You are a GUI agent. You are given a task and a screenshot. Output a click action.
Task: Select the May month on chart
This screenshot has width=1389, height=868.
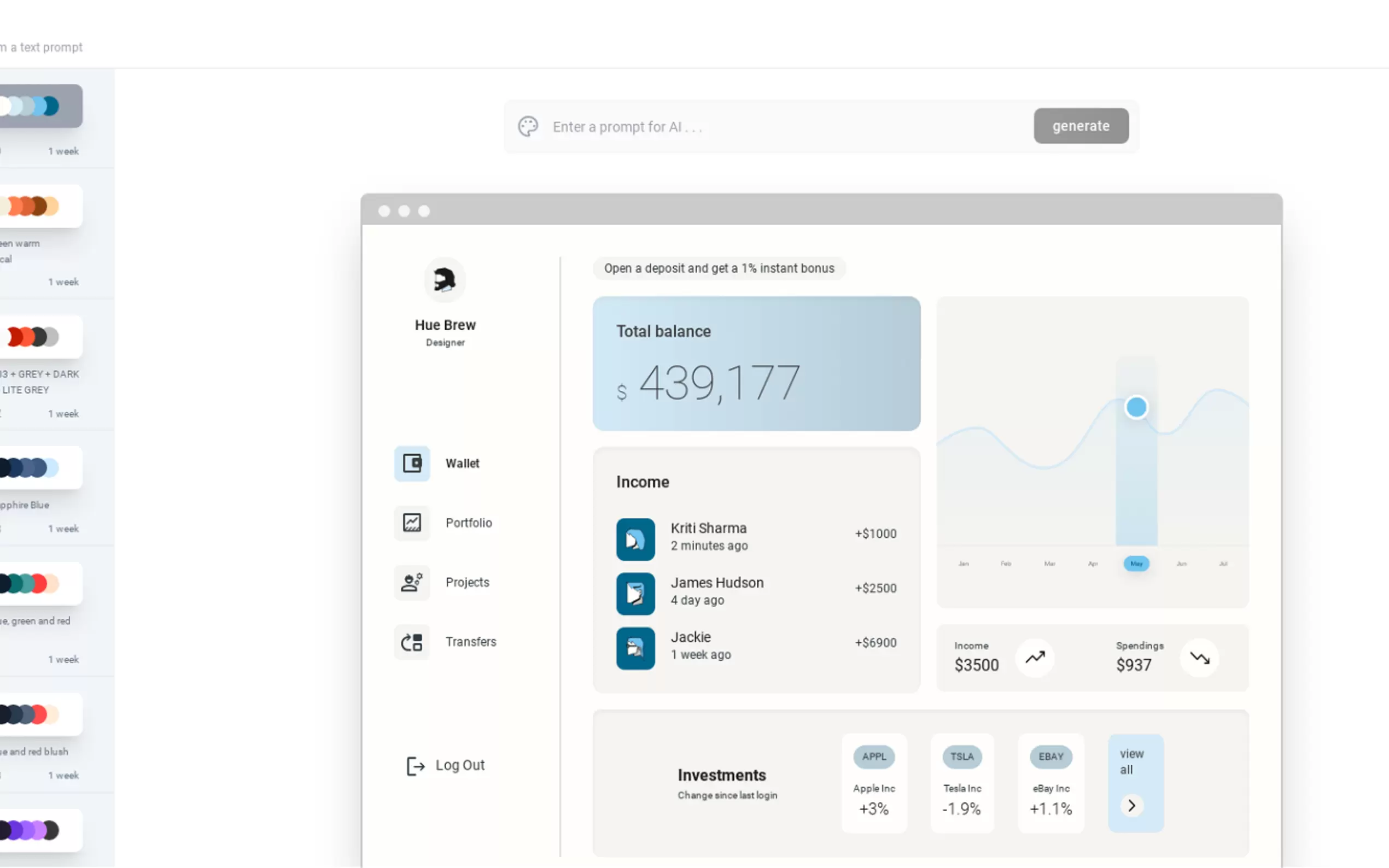(1136, 564)
